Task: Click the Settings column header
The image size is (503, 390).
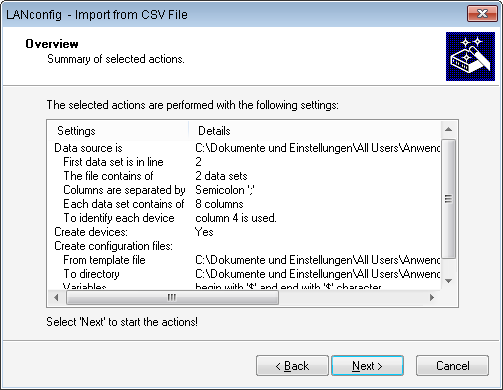Action: 118,131
